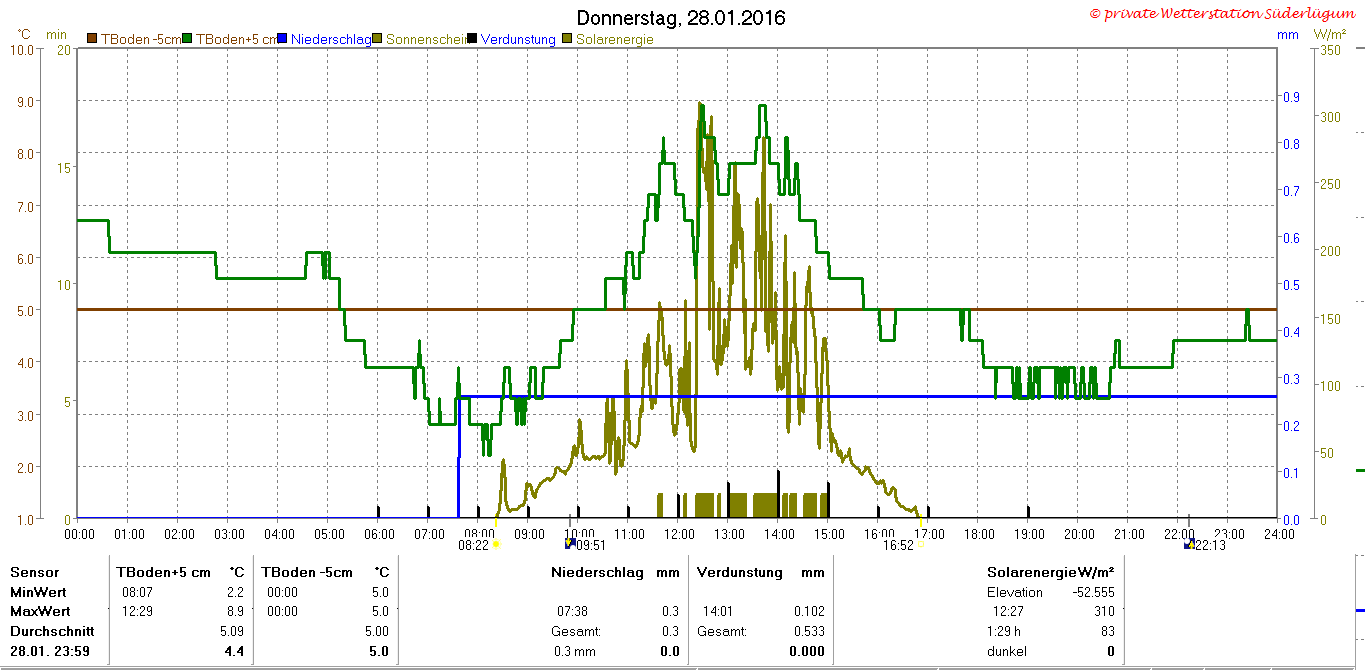Click the sunset marker below 16:52

pyautogui.click(x=920, y=546)
